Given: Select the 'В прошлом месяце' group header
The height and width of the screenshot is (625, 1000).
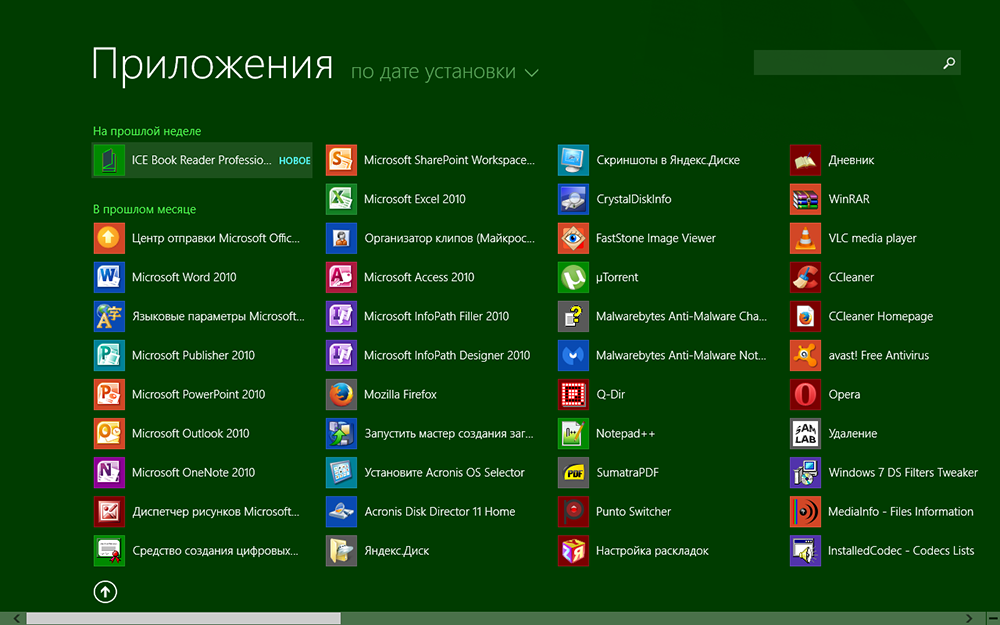Looking at the screenshot, I should [145, 209].
